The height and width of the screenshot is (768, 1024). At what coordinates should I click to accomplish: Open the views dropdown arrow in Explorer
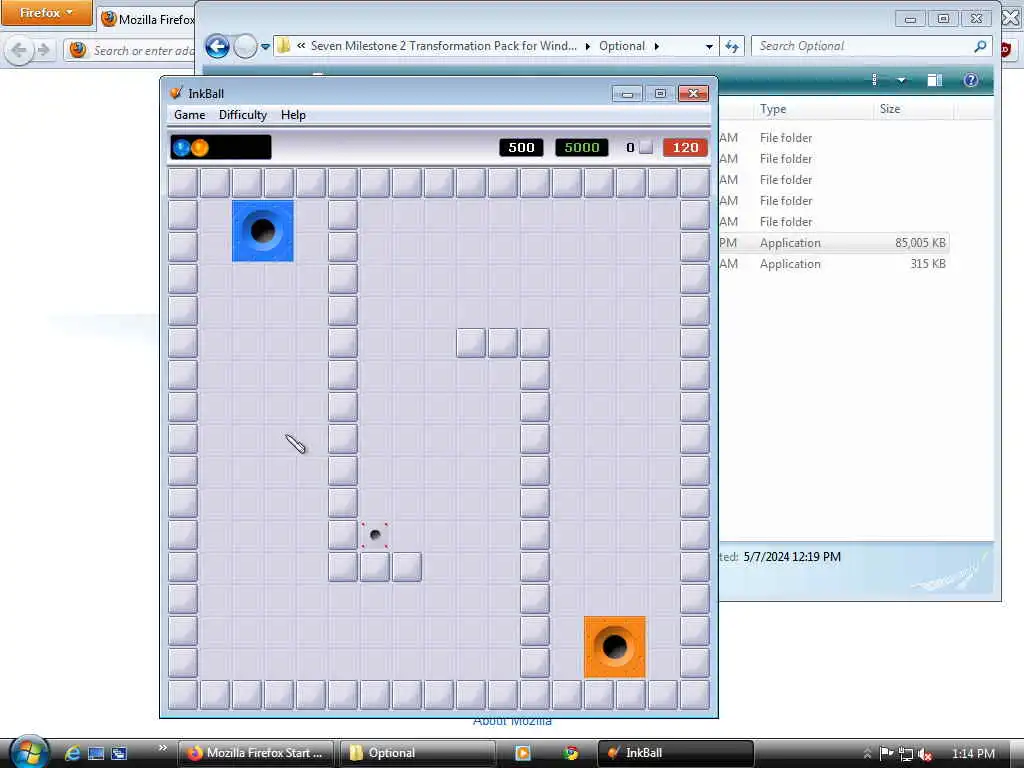tap(901, 80)
